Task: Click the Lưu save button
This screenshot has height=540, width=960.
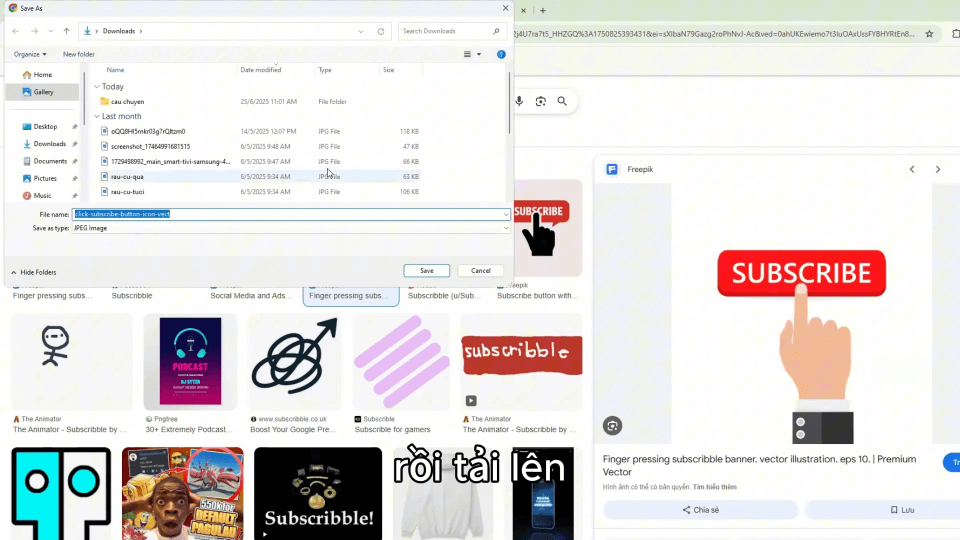Action: coord(902,510)
